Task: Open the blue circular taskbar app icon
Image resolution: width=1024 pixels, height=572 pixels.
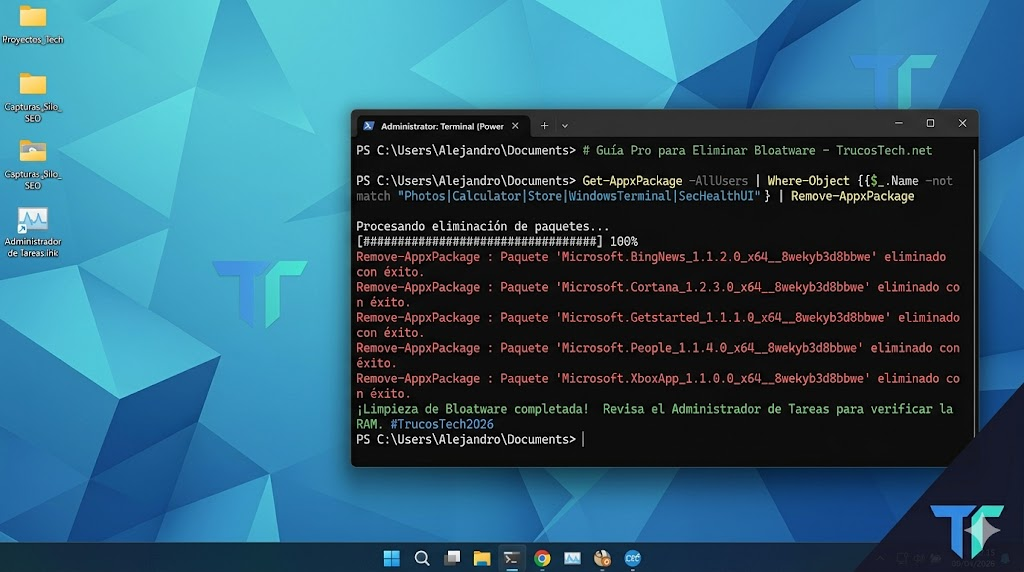Action: (x=632, y=558)
